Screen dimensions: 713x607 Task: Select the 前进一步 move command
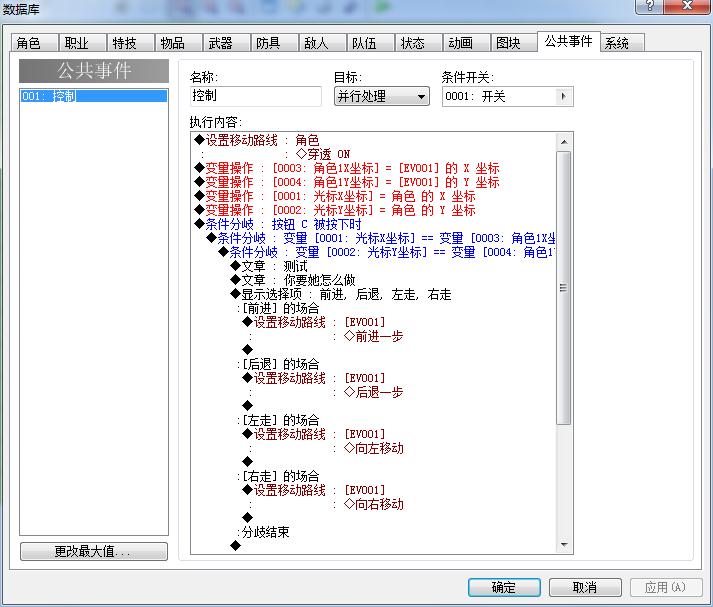(374, 336)
